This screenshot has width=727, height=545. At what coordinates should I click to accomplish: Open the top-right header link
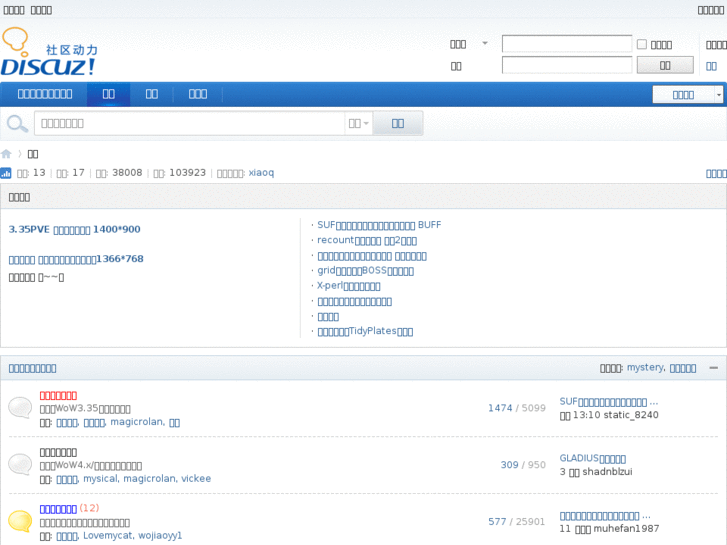tap(711, 10)
